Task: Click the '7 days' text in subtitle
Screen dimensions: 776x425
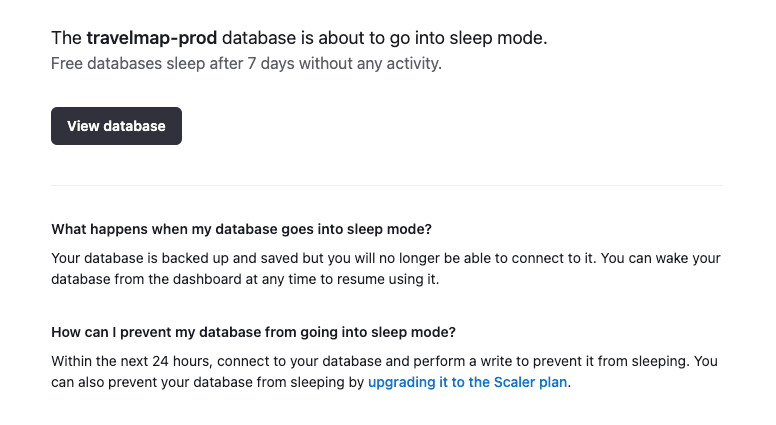Action: pos(271,64)
